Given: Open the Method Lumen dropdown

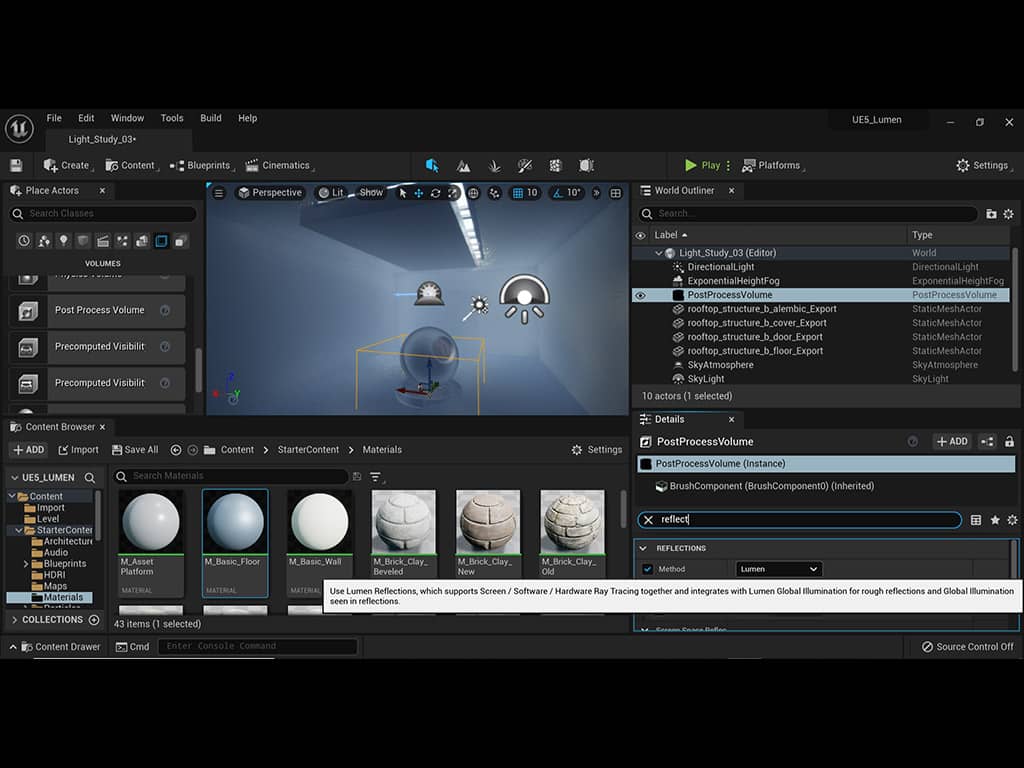Looking at the screenshot, I should tap(778, 569).
